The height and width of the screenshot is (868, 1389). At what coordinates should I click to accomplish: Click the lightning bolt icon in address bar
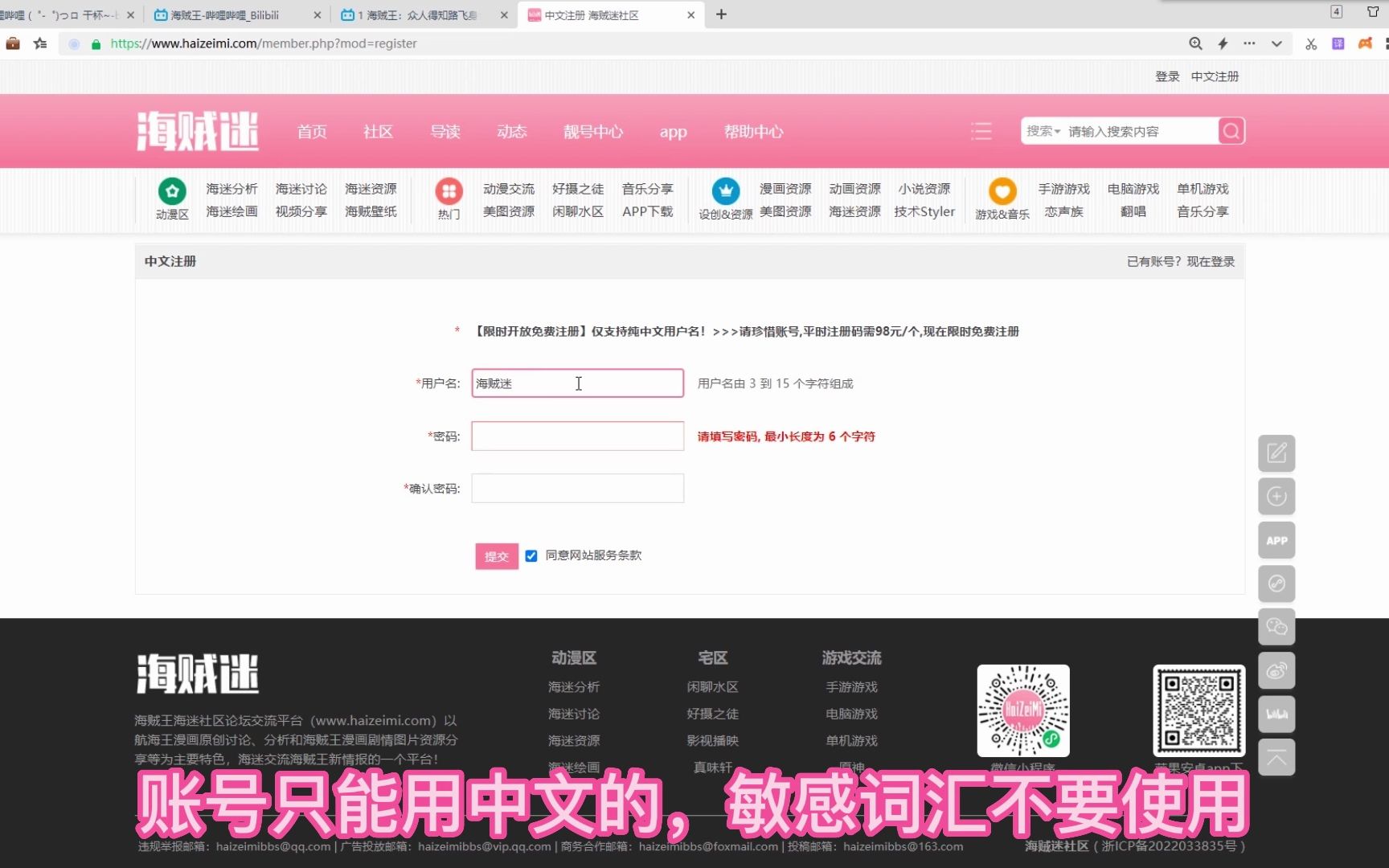[1223, 43]
